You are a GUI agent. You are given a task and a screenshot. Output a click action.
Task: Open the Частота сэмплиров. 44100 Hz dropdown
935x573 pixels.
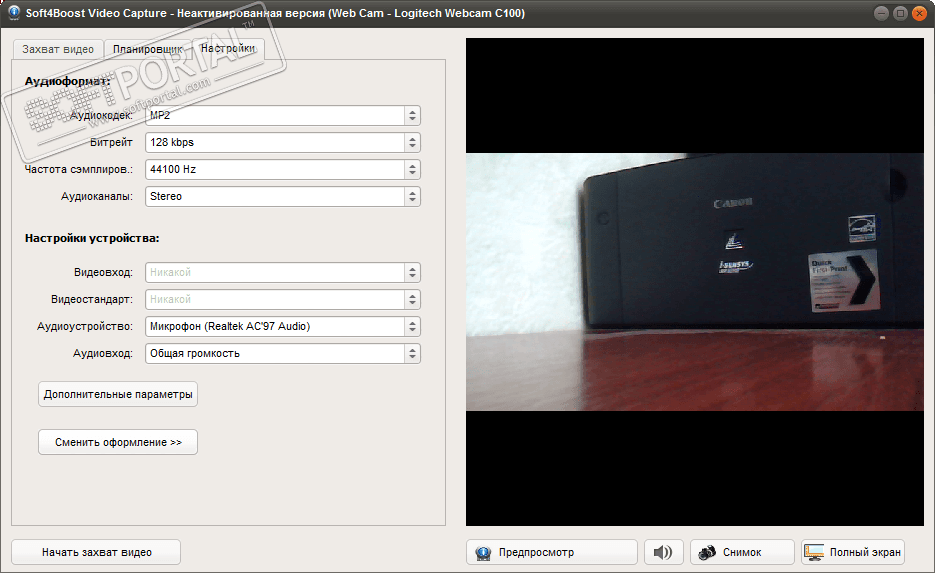click(x=283, y=169)
